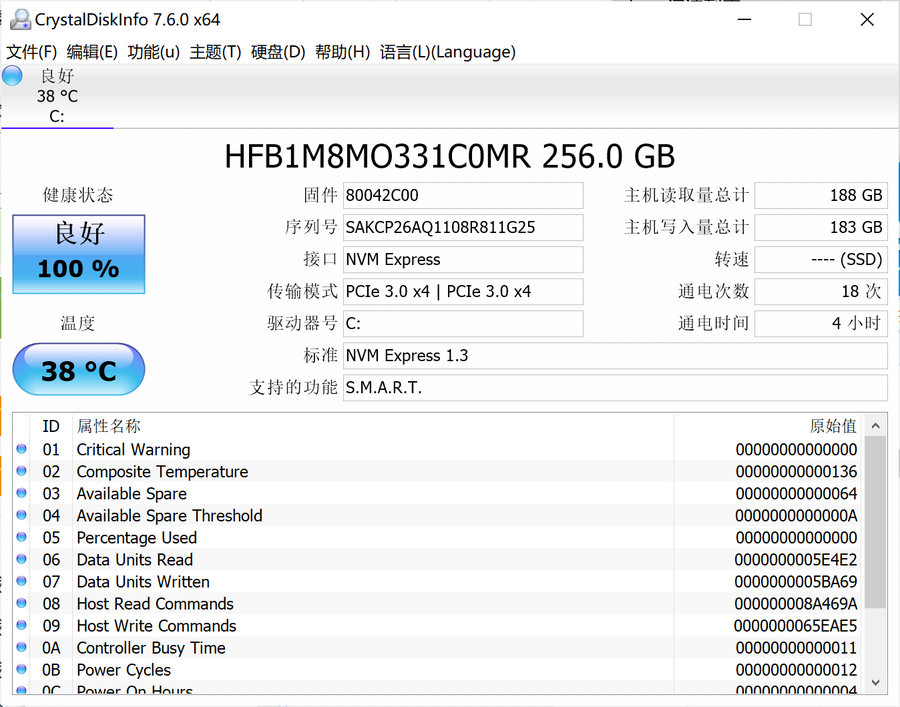The width and height of the screenshot is (900, 707).
Task: Select the Composite Temperature attribute name
Action: pos(162,472)
